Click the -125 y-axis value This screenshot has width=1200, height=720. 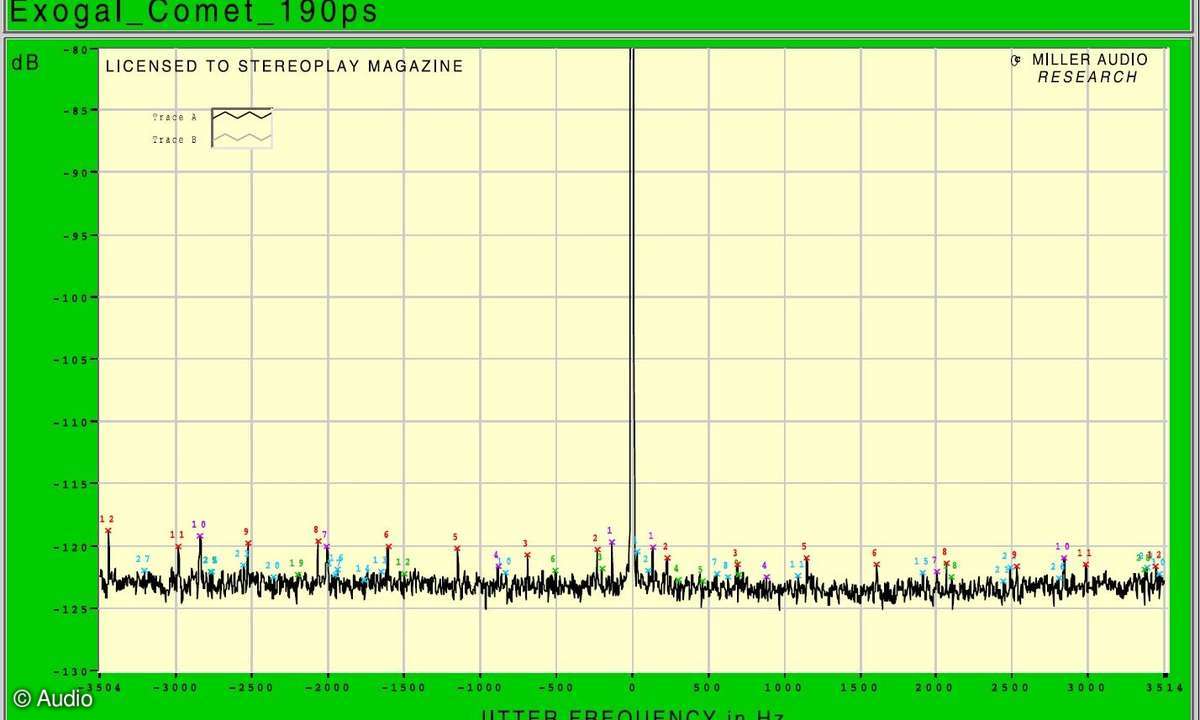pyautogui.click(x=70, y=608)
